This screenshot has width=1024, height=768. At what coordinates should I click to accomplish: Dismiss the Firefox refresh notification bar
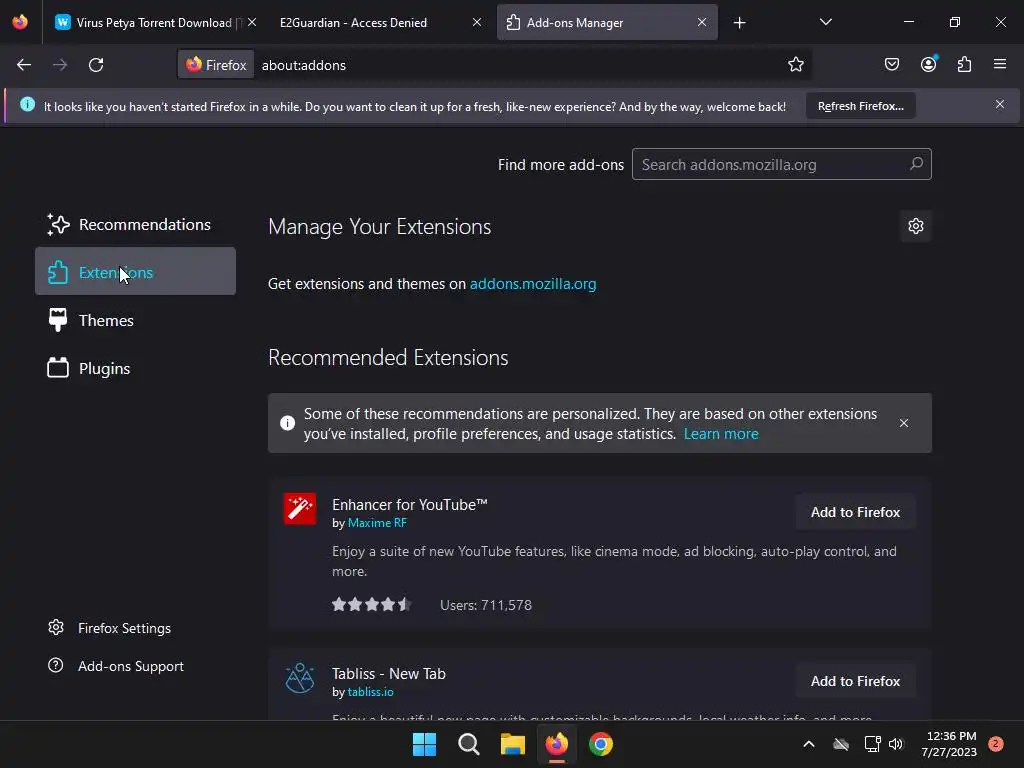pyautogui.click(x=999, y=104)
